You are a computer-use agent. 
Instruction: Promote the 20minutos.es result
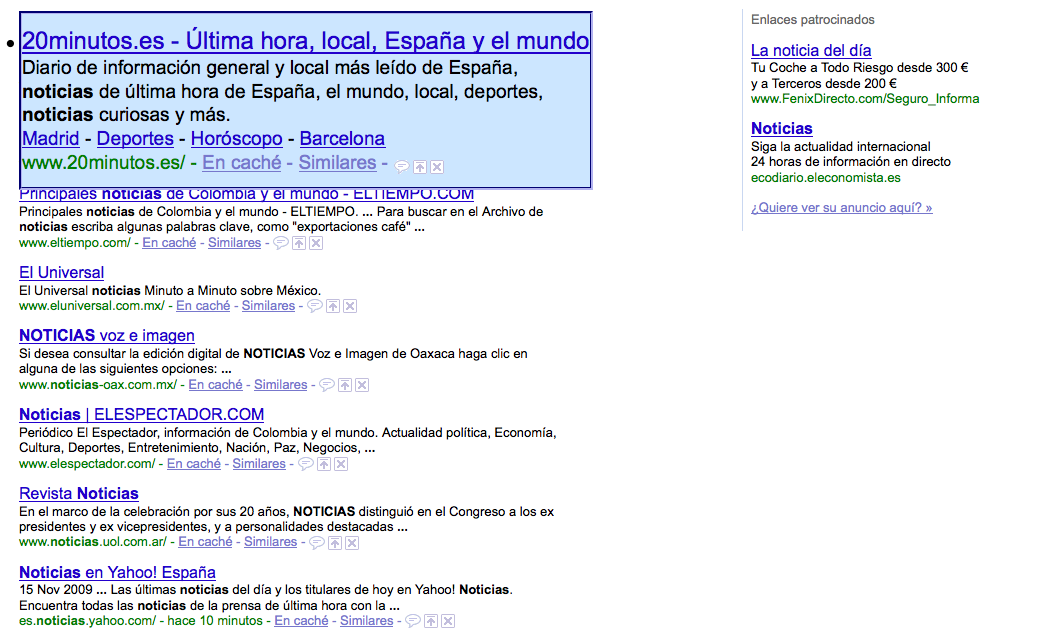[420, 167]
